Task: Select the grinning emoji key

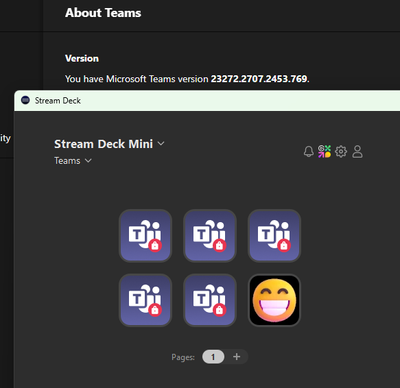Action: point(274,300)
